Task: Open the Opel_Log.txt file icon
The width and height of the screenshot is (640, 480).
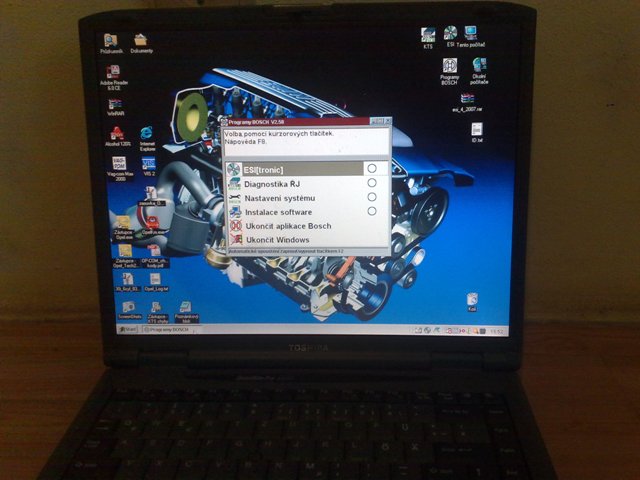Action: (155, 279)
